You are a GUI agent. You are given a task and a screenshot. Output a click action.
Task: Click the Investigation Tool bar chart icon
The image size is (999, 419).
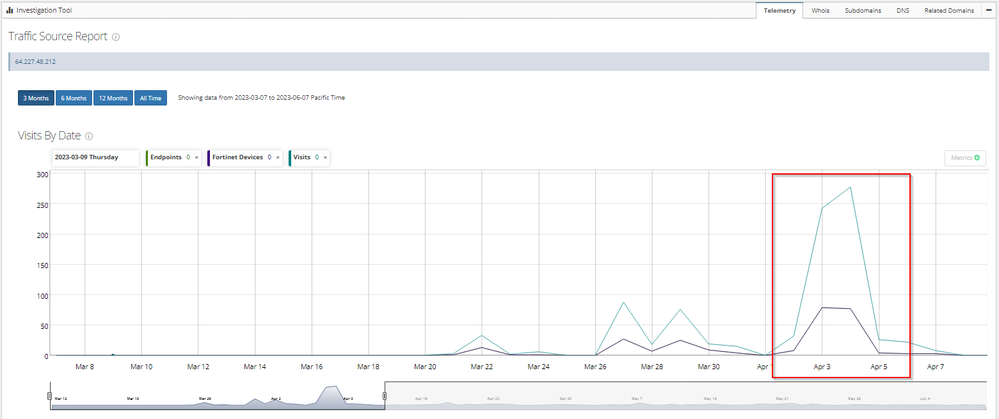[x=9, y=9]
